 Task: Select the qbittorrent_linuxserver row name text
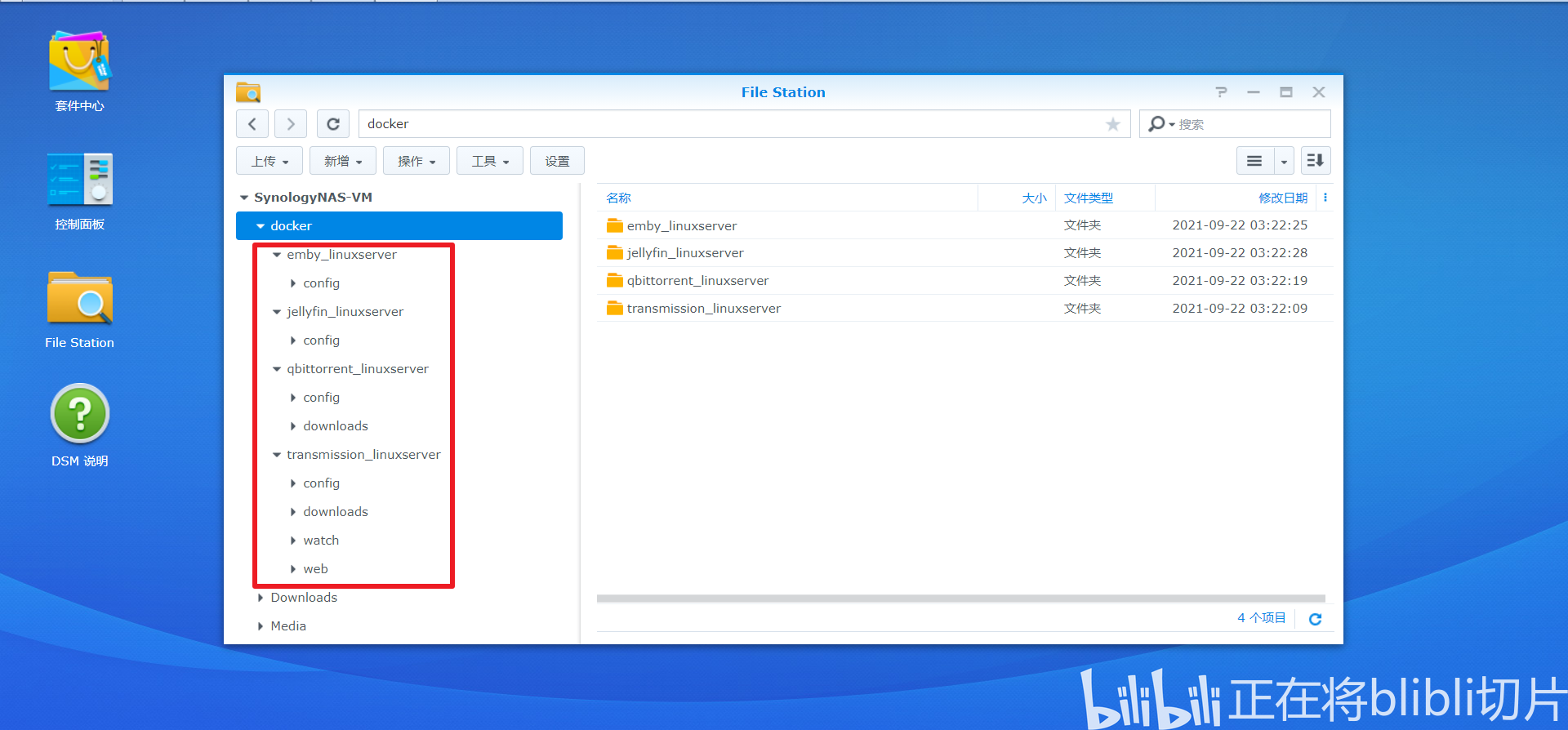pyautogui.click(x=697, y=281)
